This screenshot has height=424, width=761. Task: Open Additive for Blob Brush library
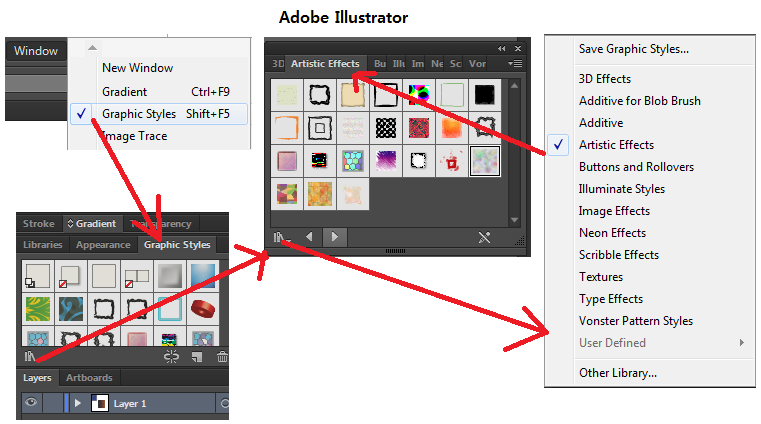(640, 101)
